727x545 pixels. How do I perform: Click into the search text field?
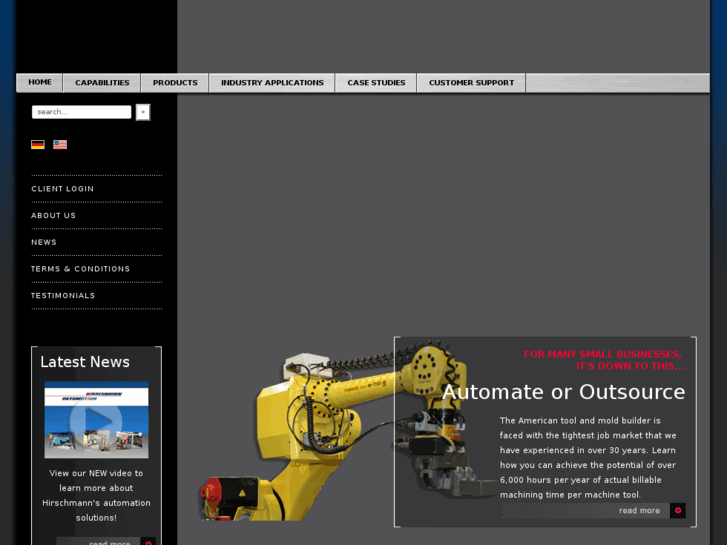[81, 112]
